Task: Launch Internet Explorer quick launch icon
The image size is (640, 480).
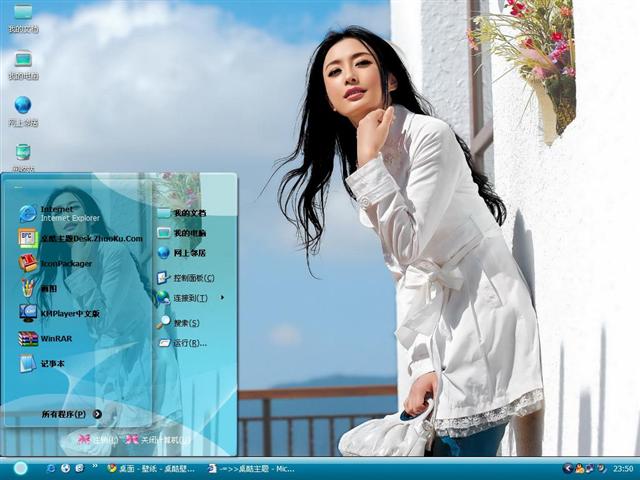Action: coord(51,468)
